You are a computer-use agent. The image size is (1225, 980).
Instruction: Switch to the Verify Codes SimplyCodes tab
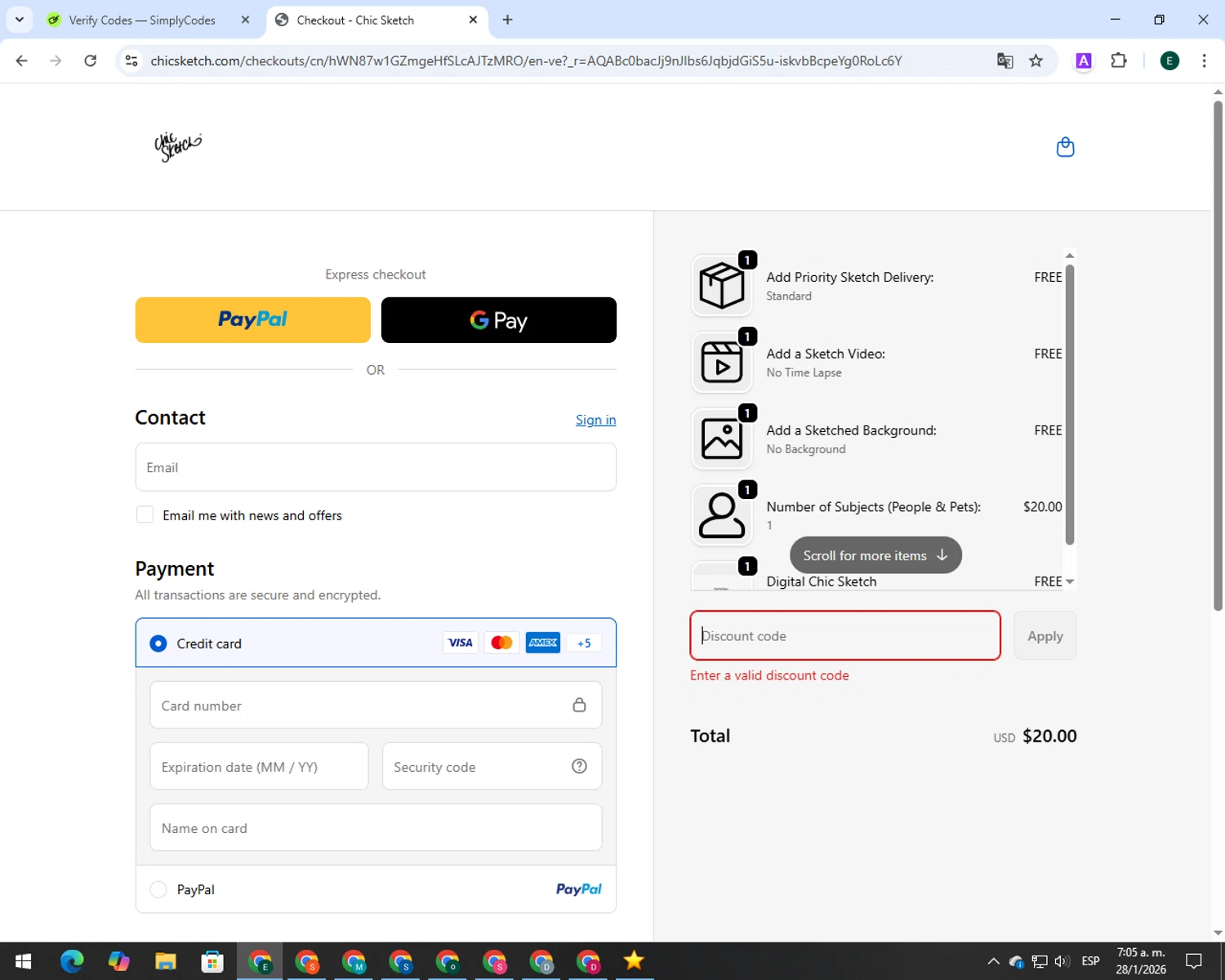click(142, 20)
